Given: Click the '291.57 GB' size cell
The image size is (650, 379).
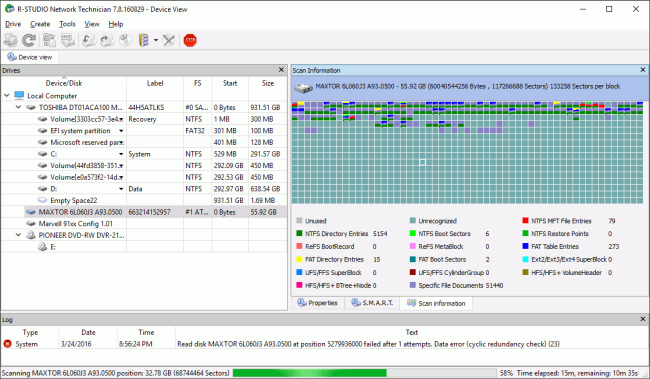Looking at the screenshot, I should click(265, 154).
